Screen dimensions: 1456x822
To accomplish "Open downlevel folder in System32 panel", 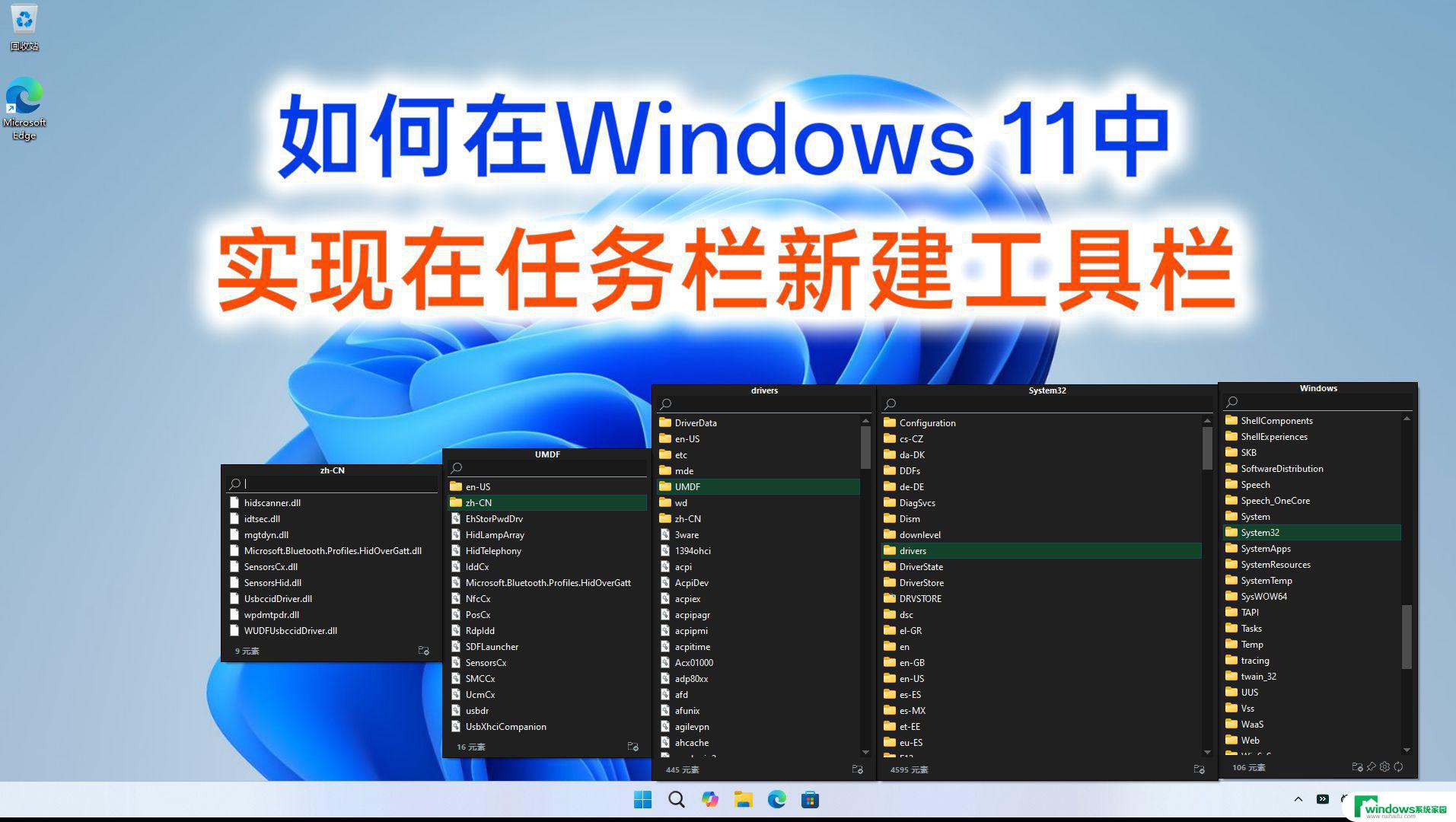I will click(x=1041, y=535).
